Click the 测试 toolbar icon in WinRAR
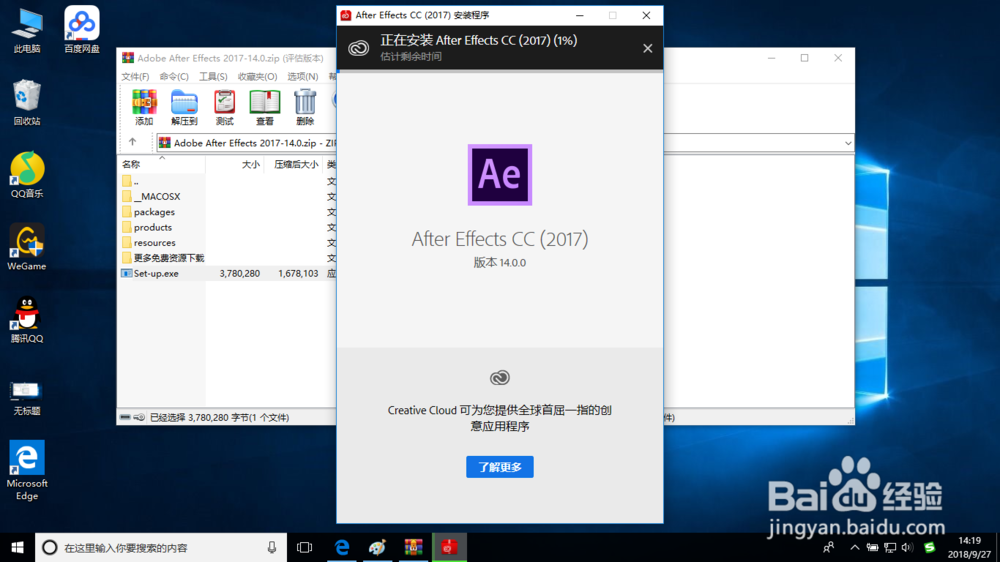Image resolution: width=1000 pixels, height=562 pixels. (224, 107)
